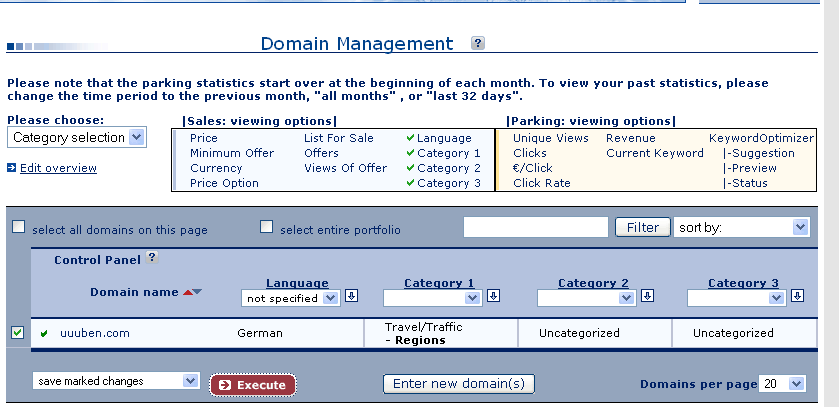The image size is (839, 407).
Task: Open the Category selection dropdown
Action: [77, 138]
